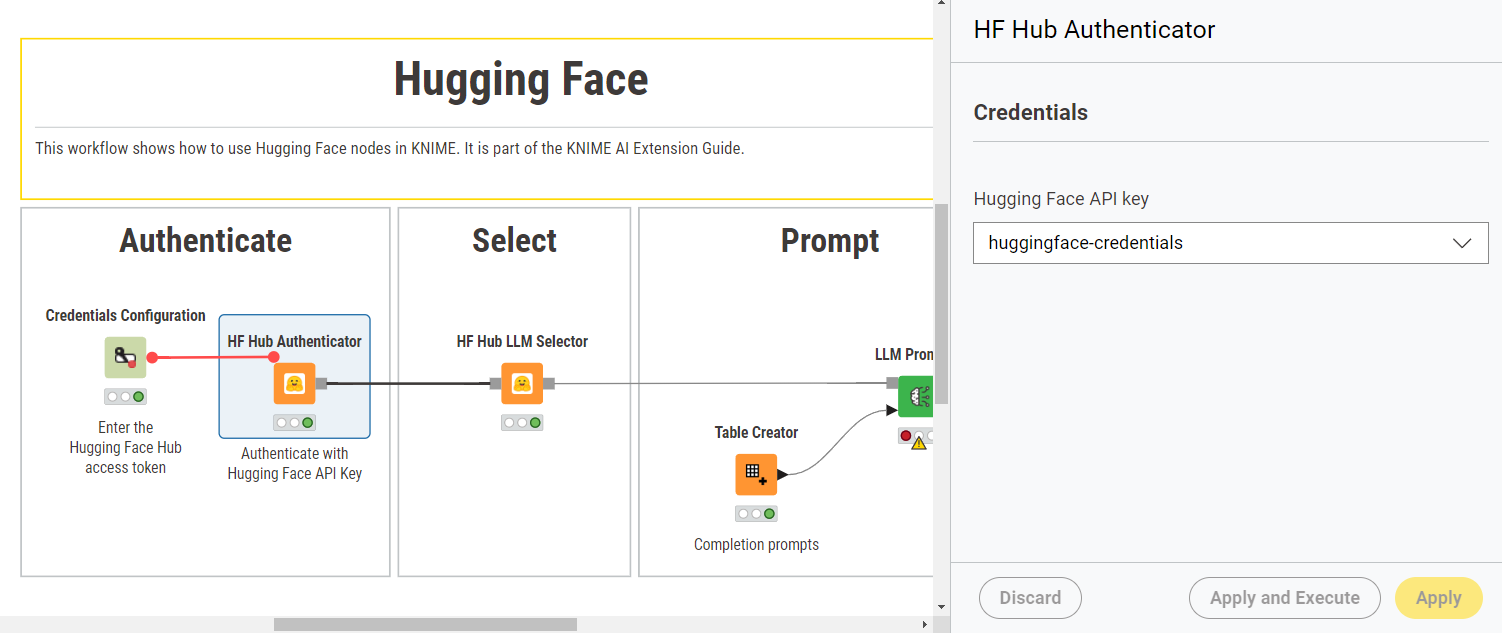Click the 'Hugging Face API key' field label
Image resolution: width=1502 pixels, height=633 pixels.
[x=1061, y=199]
